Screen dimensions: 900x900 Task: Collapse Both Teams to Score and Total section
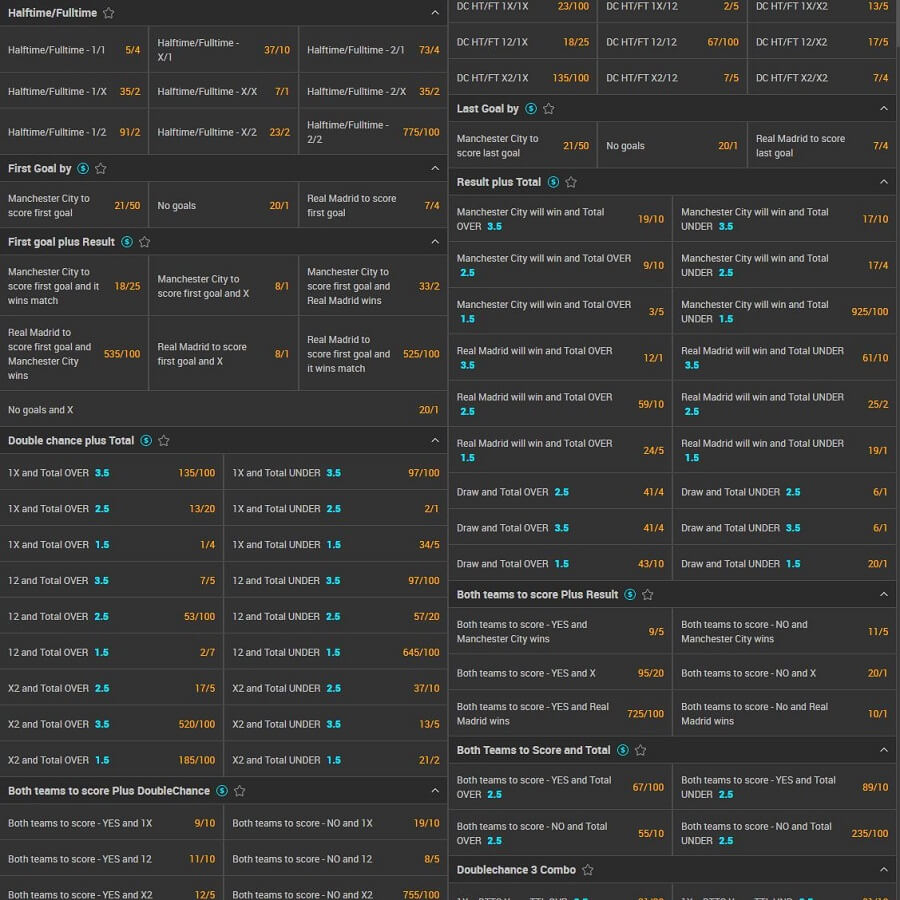(884, 750)
